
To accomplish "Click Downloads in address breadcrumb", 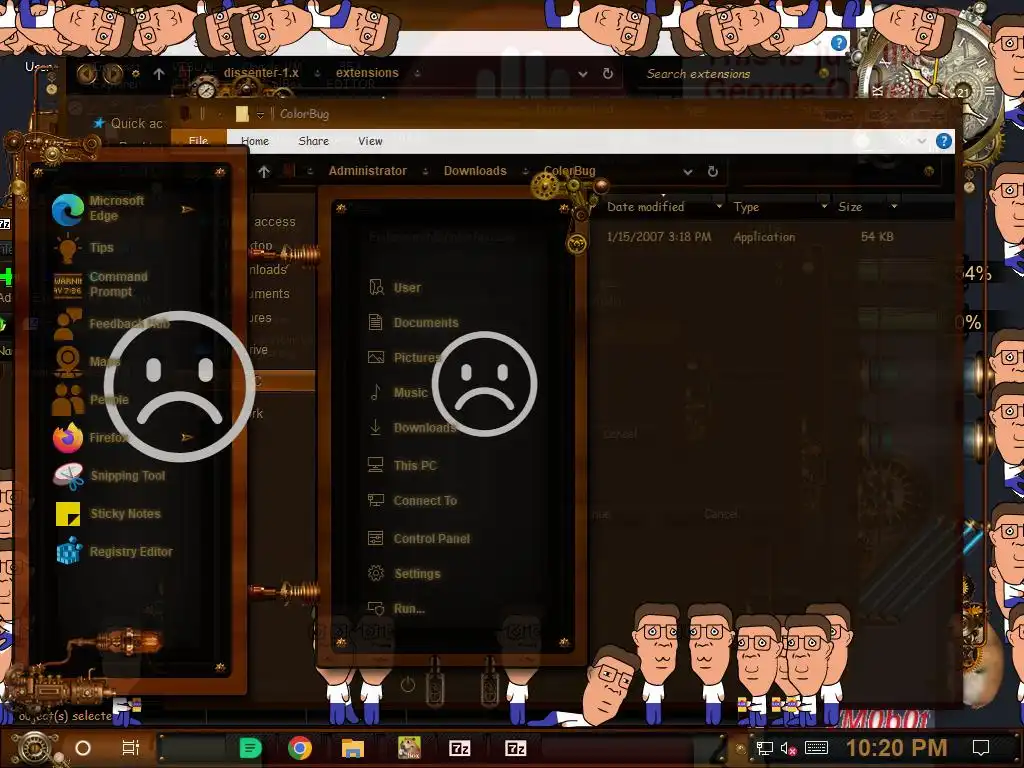I will pyautogui.click(x=475, y=171).
